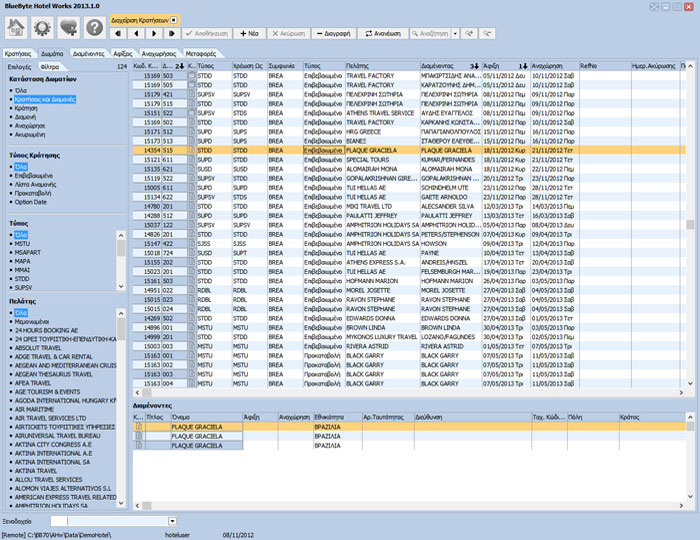Click into the Ξενοδοχείο input field
This screenshot has height=540, width=700.
tap(109, 521)
